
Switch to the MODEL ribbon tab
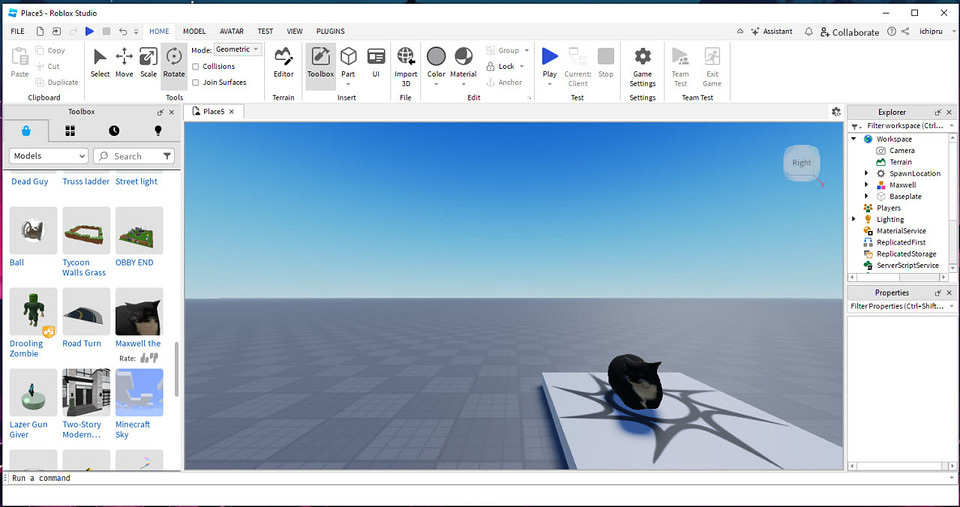(194, 31)
